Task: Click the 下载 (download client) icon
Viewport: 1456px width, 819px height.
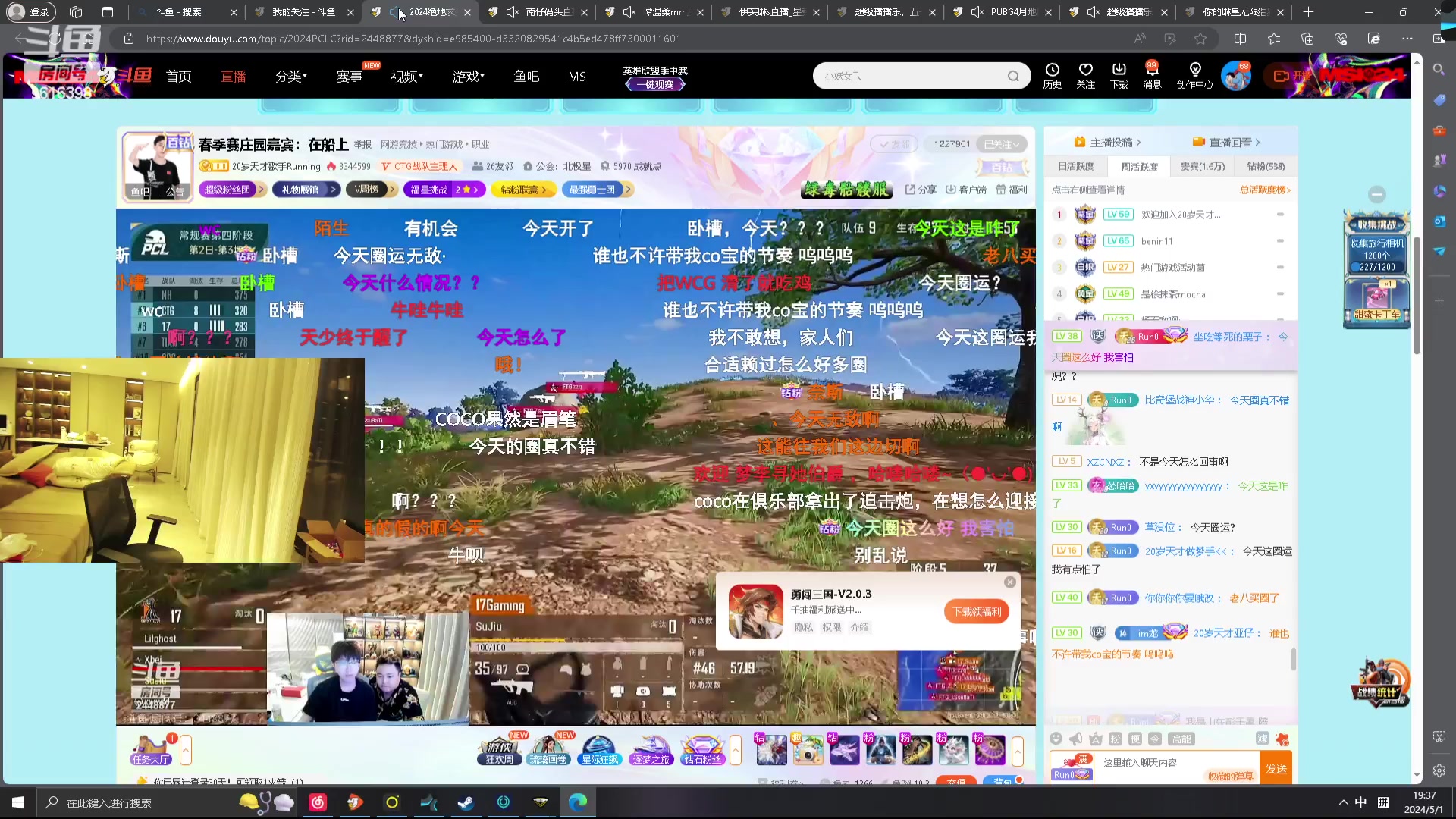Action: pos(1119,75)
